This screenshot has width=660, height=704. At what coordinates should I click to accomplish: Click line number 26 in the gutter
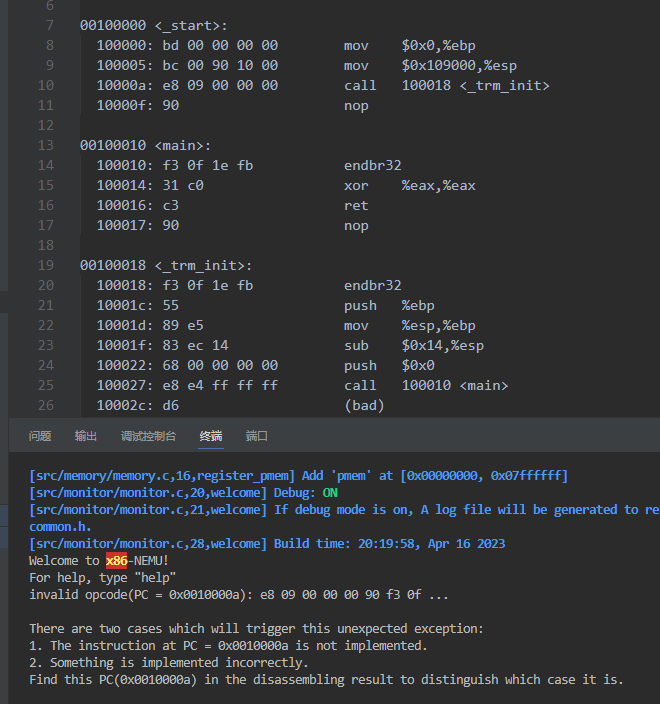46,405
